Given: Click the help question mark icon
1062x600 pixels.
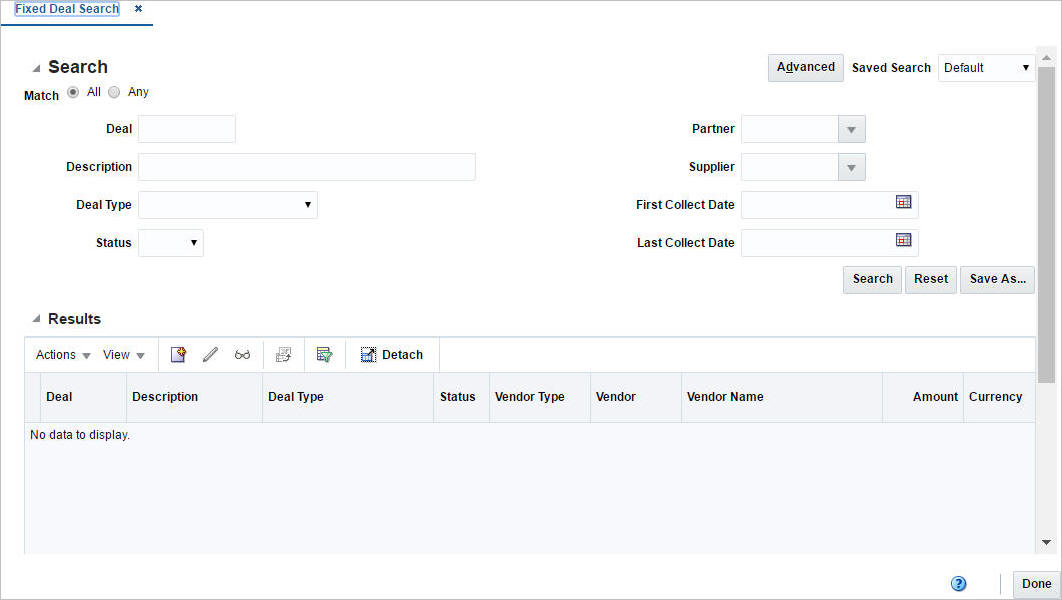Looking at the screenshot, I should 958,583.
